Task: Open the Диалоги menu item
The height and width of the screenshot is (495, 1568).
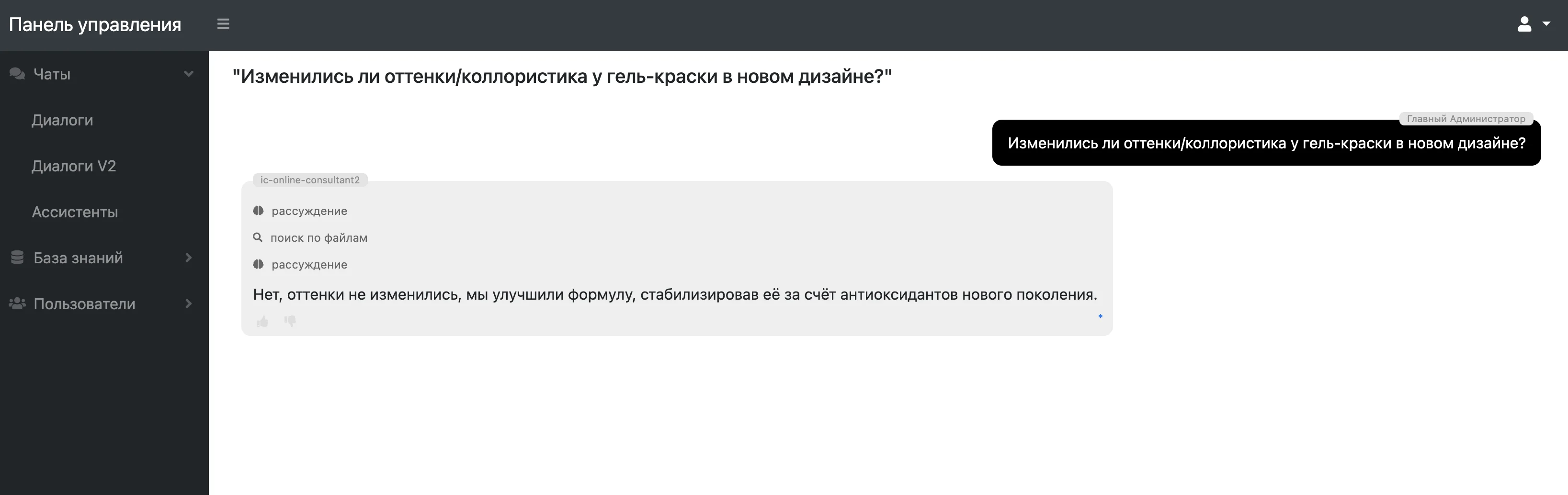Action: coord(62,121)
